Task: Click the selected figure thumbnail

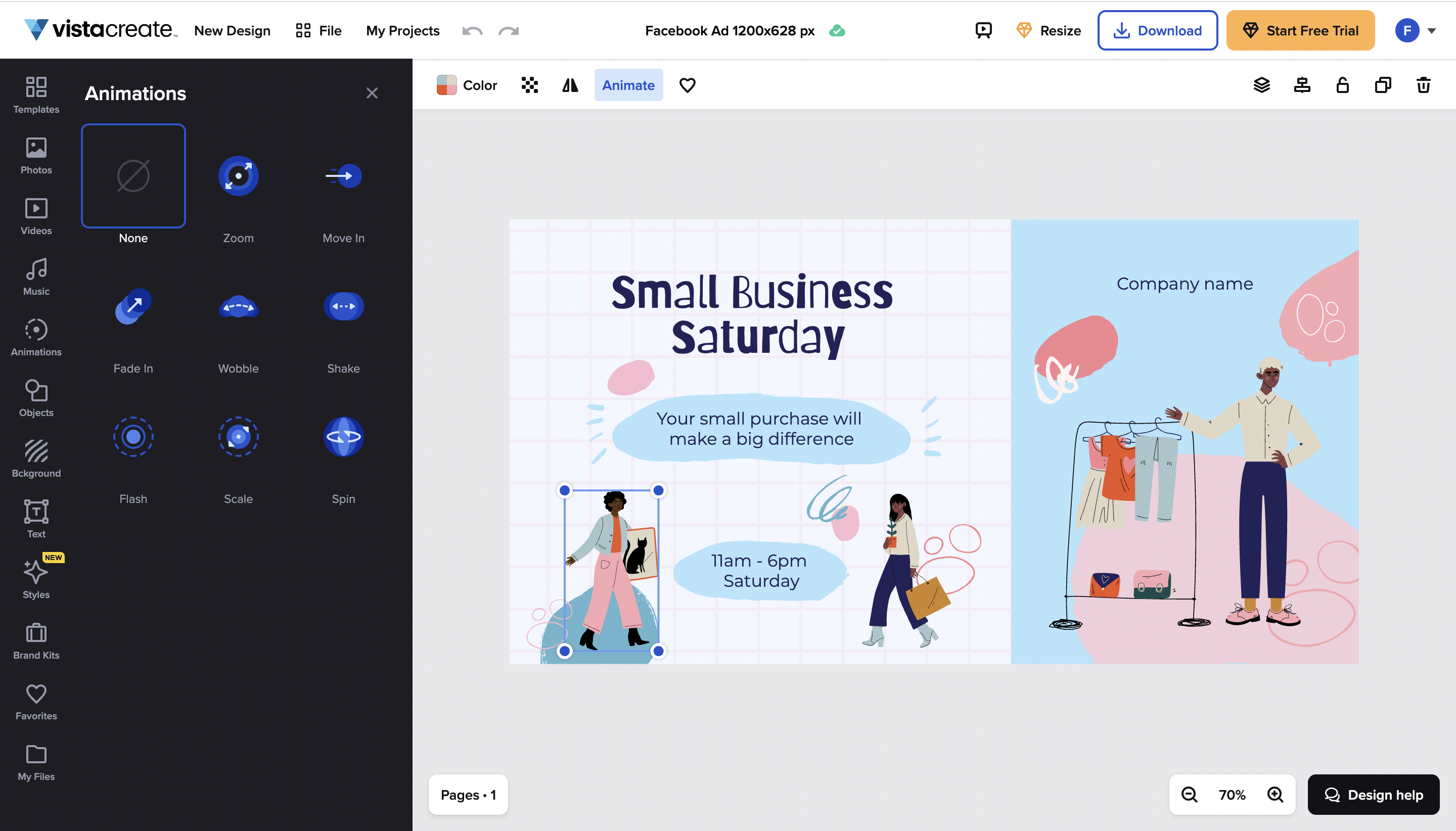Action: [x=611, y=571]
